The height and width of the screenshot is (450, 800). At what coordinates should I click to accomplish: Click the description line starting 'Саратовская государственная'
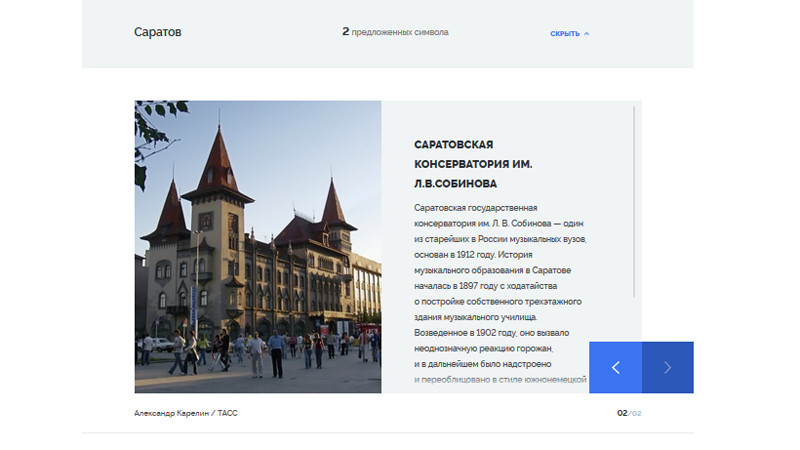tap(476, 208)
